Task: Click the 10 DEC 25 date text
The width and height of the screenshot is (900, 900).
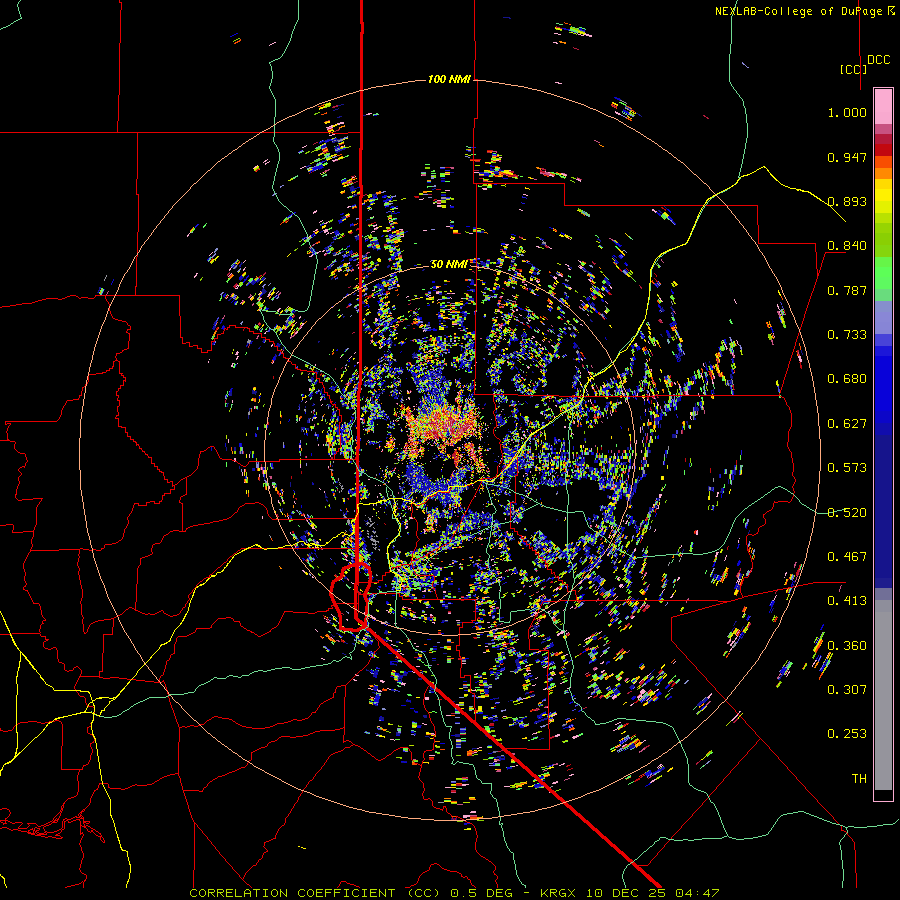Action: (x=626, y=893)
